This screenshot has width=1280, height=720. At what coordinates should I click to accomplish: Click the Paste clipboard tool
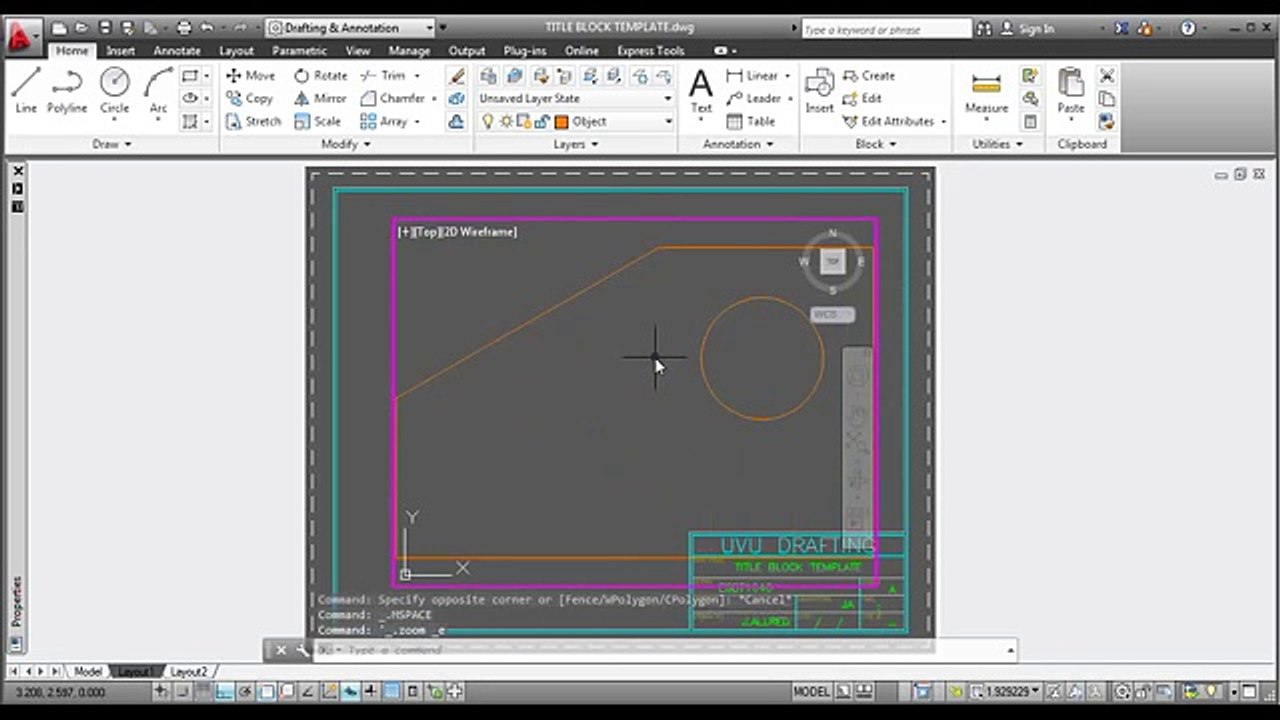(1071, 92)
